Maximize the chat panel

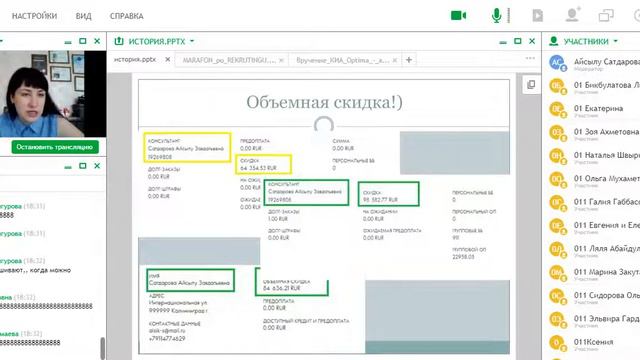(x=82, y=166)
